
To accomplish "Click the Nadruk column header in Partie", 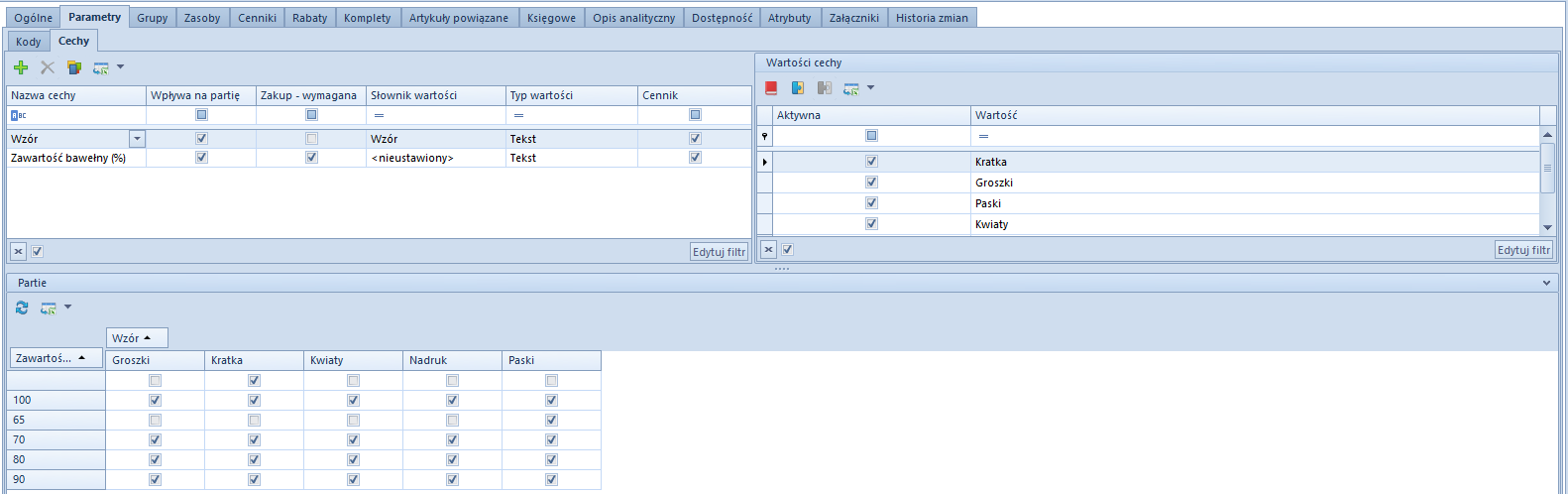I will [452, 360].
